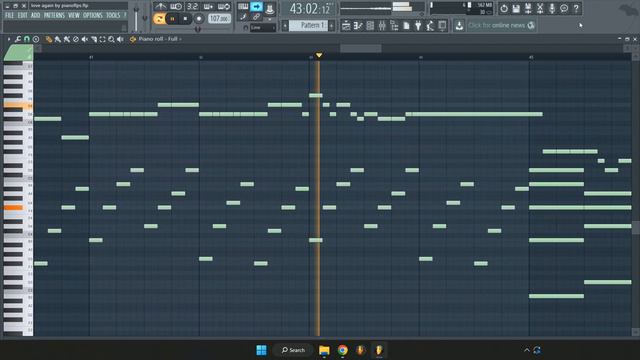Pick the Zoom tool in piano roll

tap(111, 39)
